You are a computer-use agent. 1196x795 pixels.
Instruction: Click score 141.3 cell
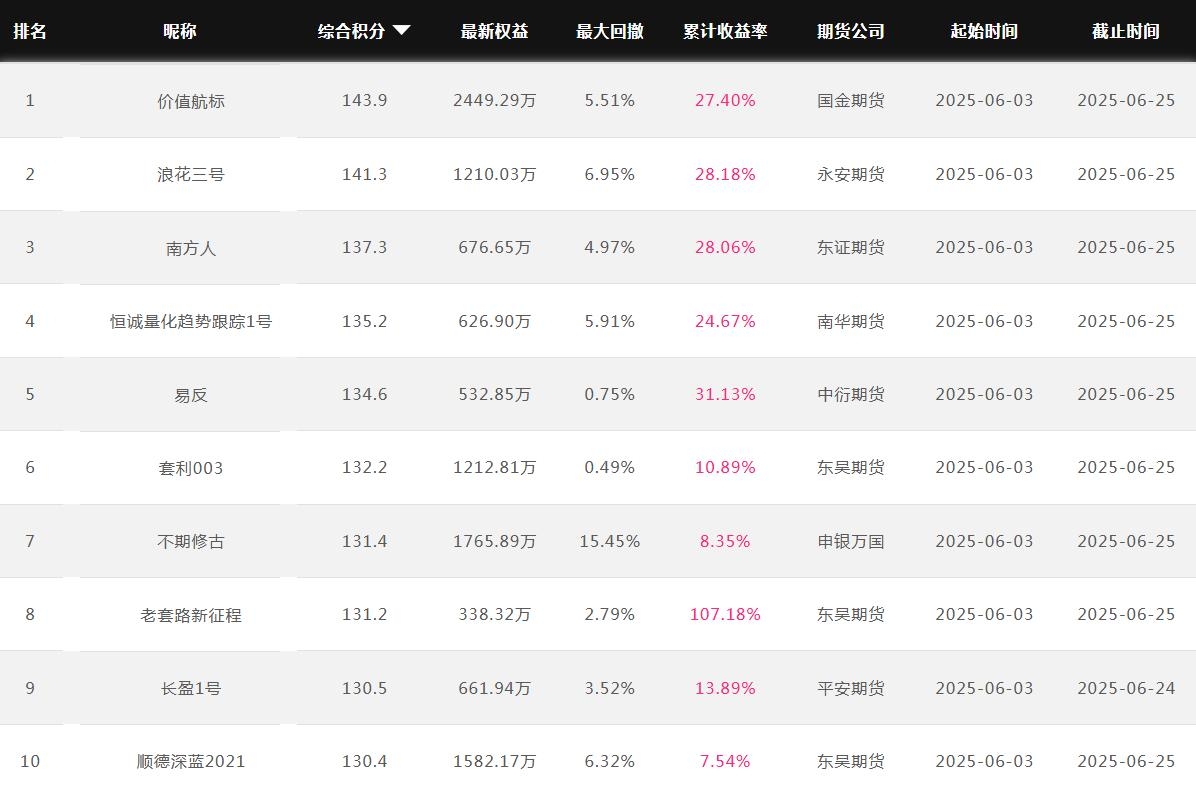click(x=365, y=175)
